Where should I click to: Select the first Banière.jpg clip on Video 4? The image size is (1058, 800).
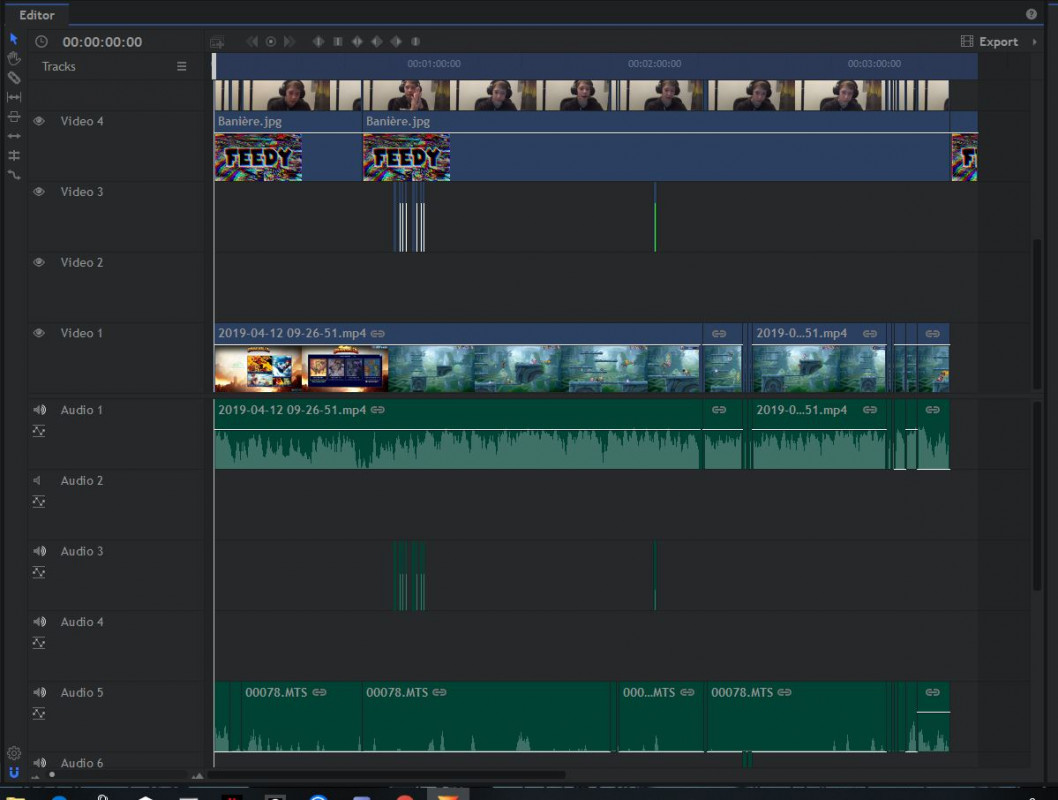[x=288, y=146]
